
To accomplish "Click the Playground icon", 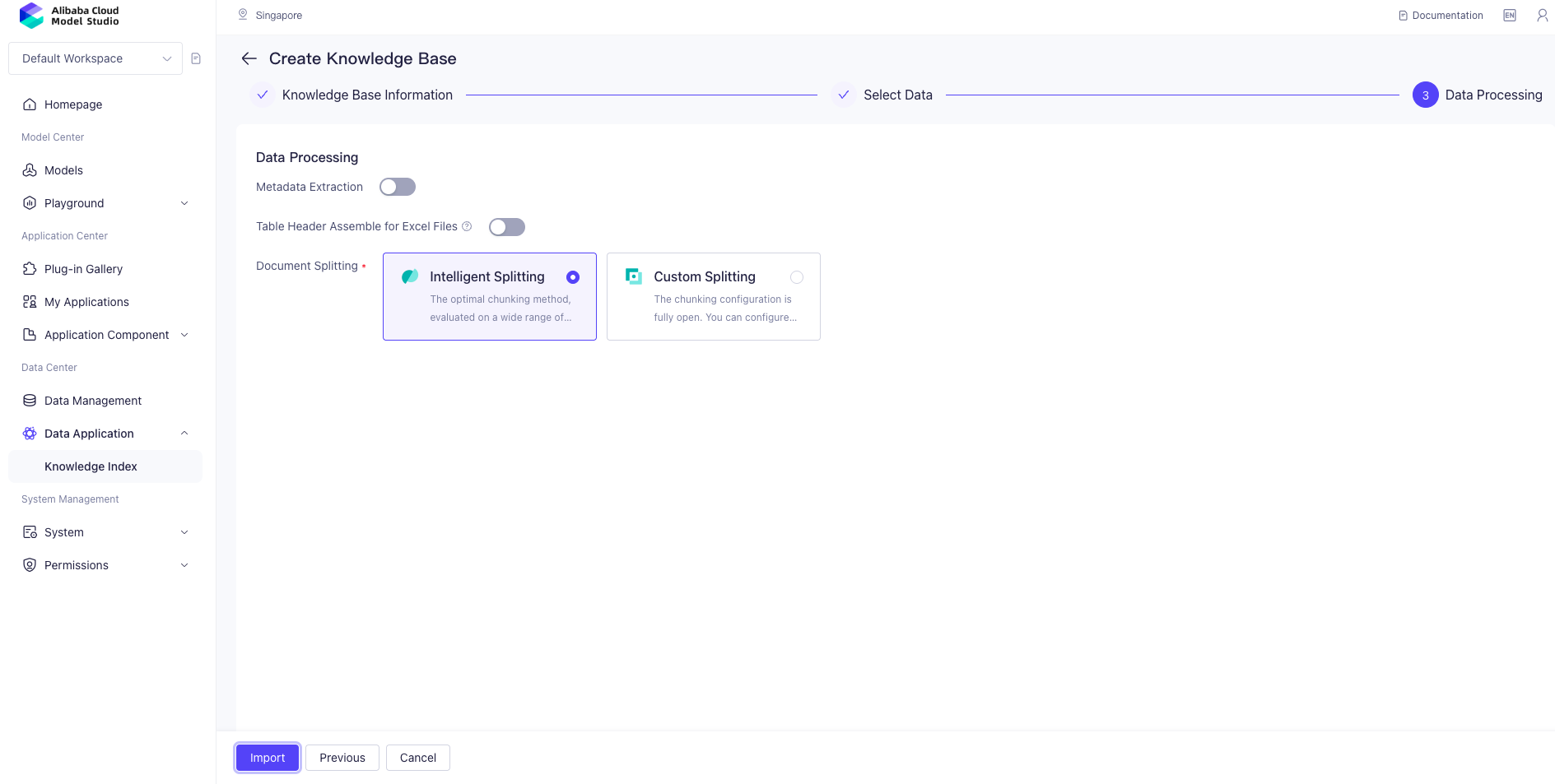I will 30,203.
